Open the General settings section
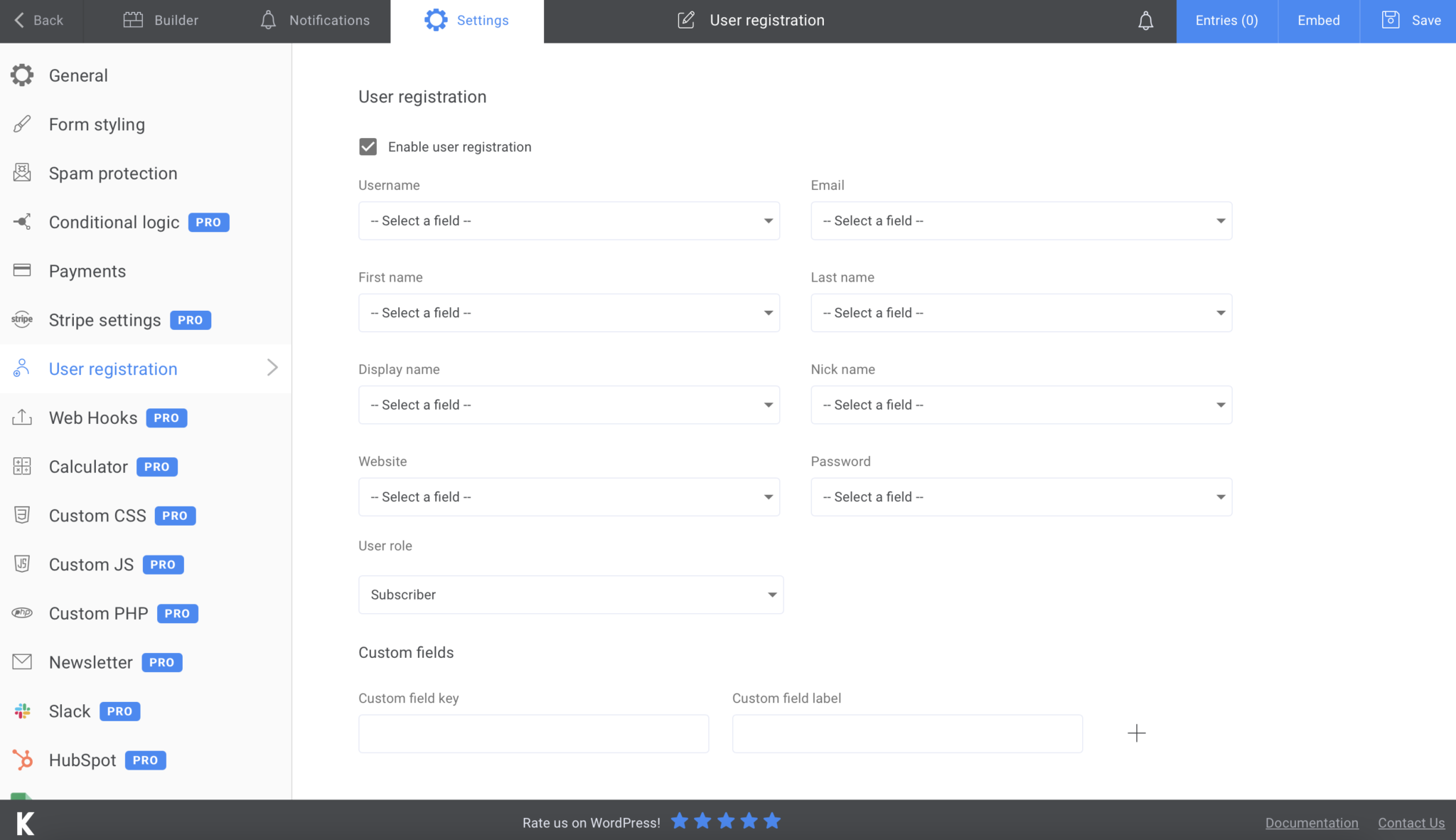Viewport: 1456px width, 840px height. pos(78,75)
